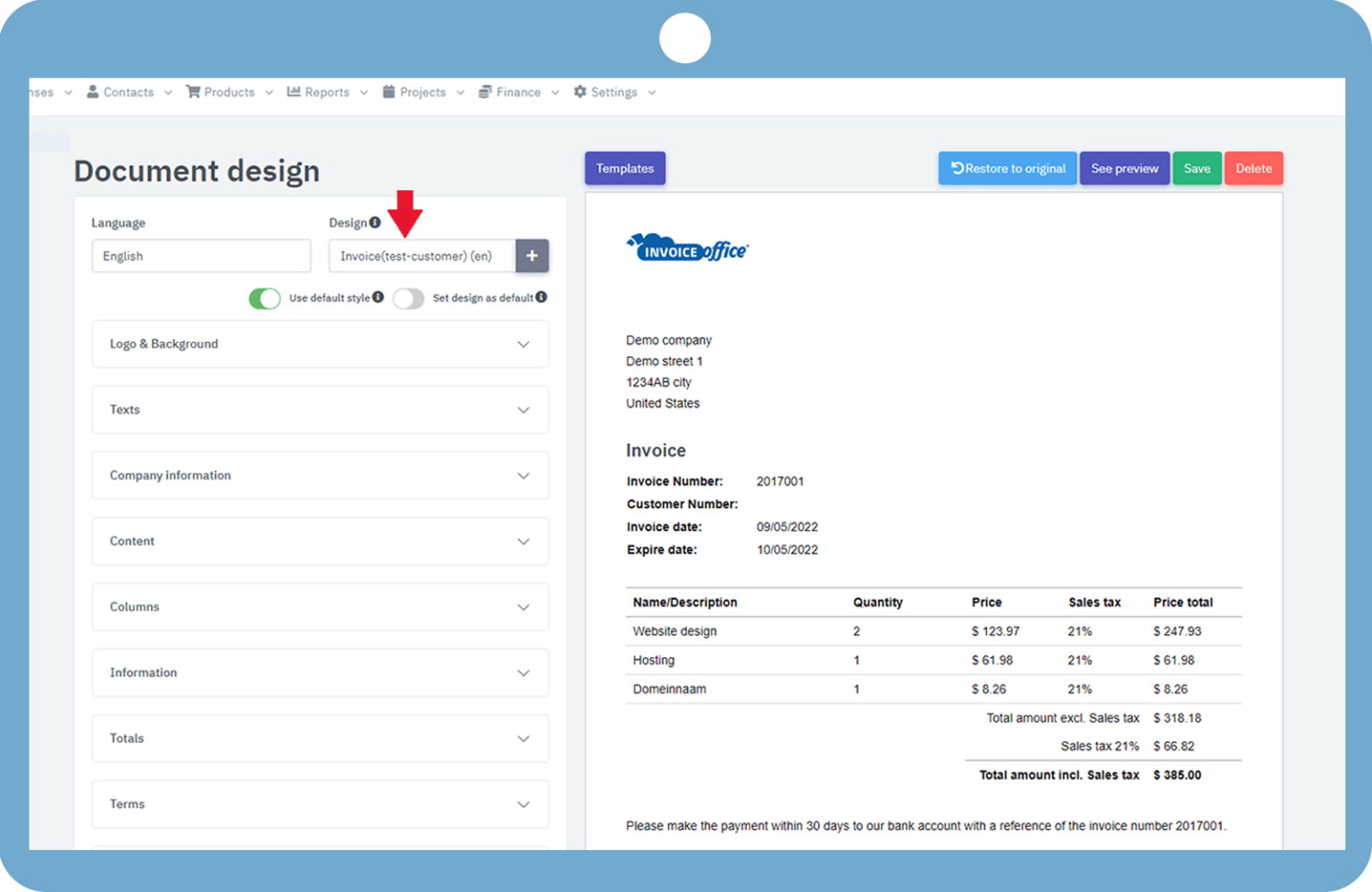1372x892 pixels.
Task: Open See preview of the invoice
Action: coord(1124,168)
